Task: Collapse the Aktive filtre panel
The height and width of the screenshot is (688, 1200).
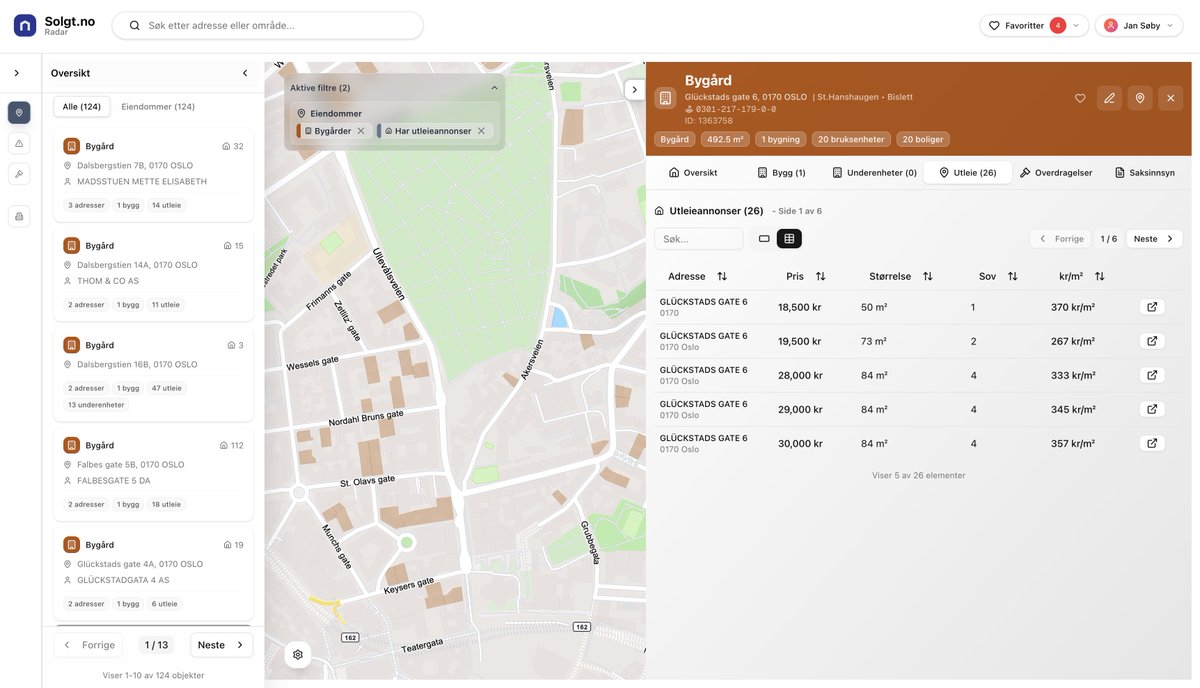Action: (x=494, y=88)
